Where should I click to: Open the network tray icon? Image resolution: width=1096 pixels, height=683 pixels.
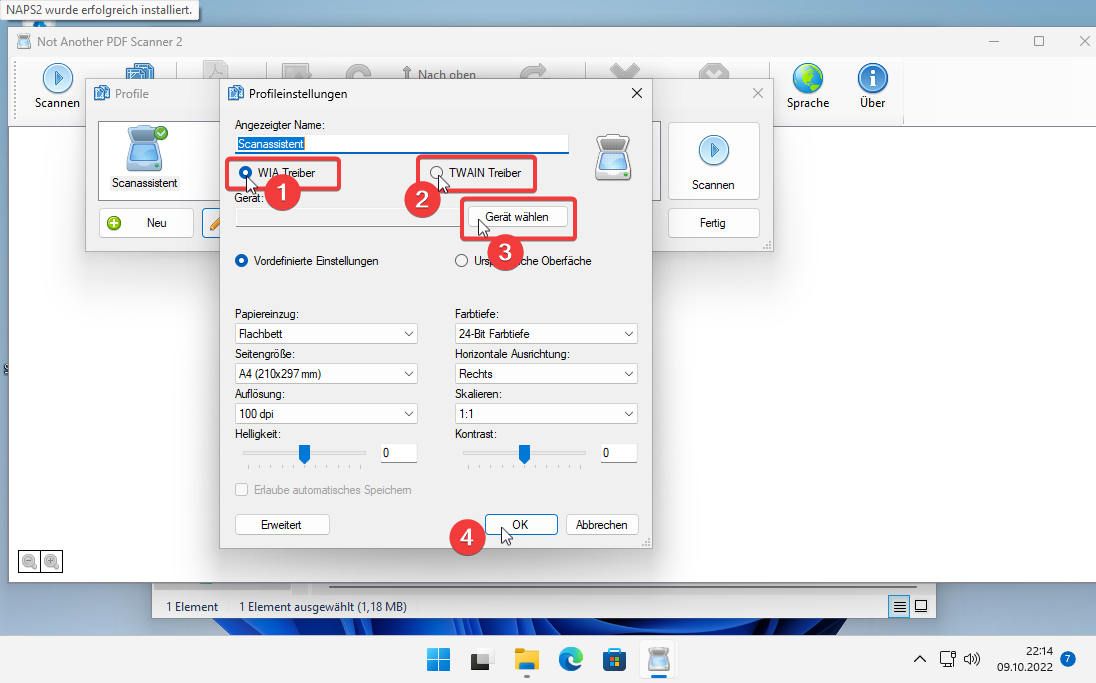click(x=948, y=659)
